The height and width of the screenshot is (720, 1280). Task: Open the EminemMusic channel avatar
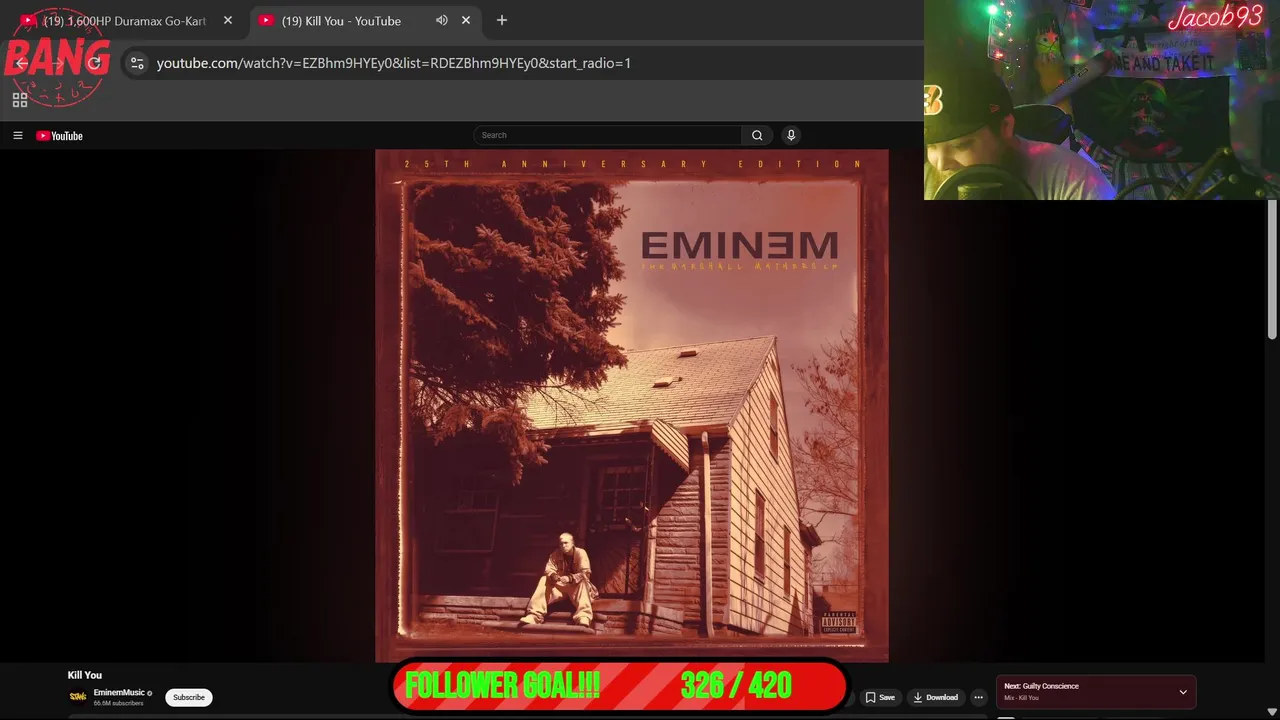point(78,697)
